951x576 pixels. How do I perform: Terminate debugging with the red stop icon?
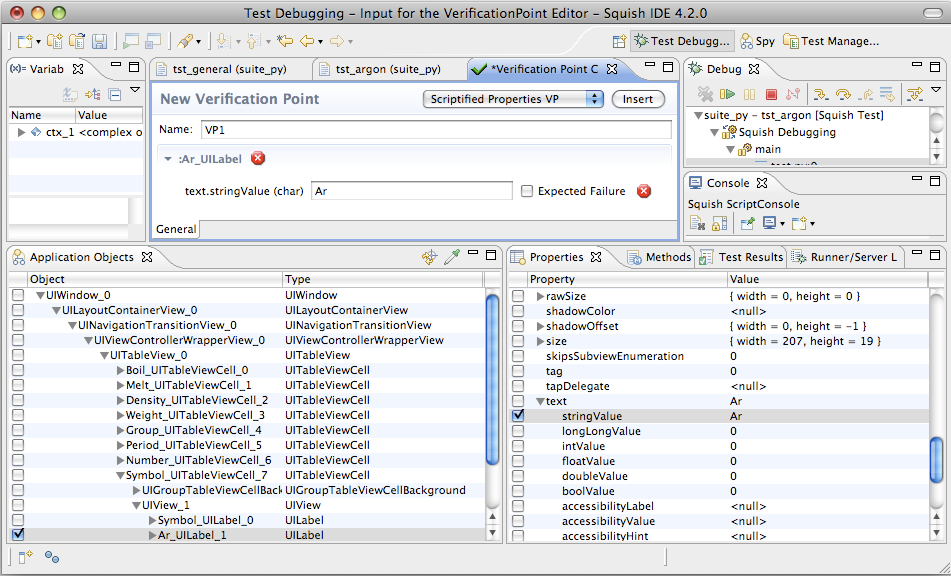(x=770, y=93)
